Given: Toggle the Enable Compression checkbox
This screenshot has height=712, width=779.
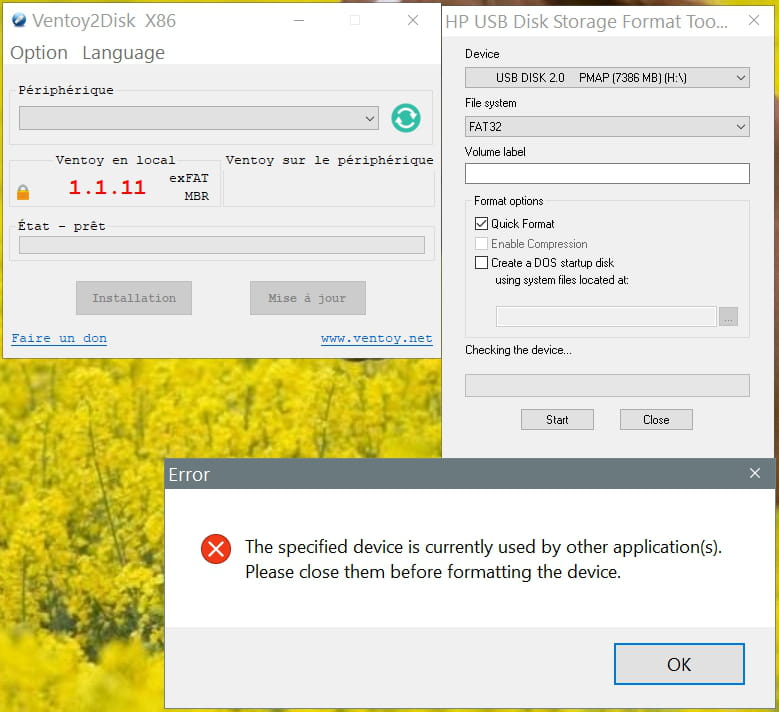Looking at the screenshot, I should point(482,244).
